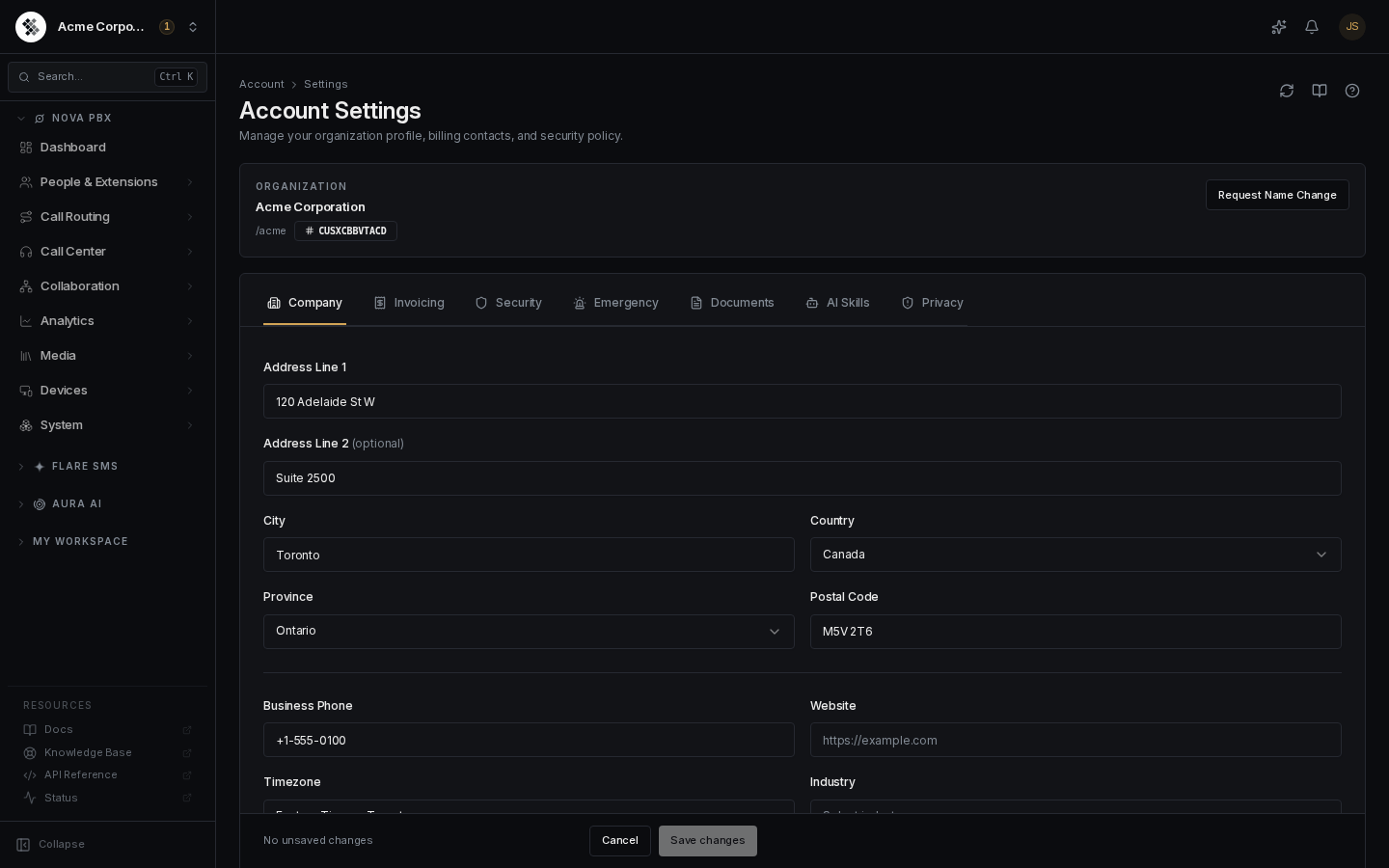Expand the Devices sidebar menu
Image resolution: width=1389 pixels, height=868 pixels.
[107, 391]
